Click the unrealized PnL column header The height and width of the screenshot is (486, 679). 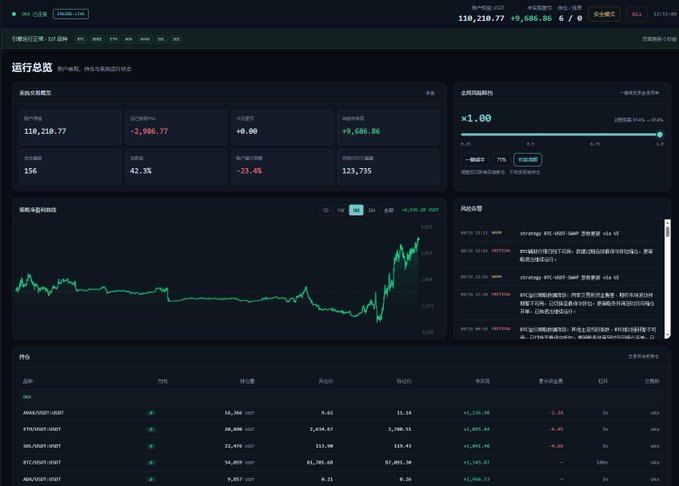click(x=482, y=381)
